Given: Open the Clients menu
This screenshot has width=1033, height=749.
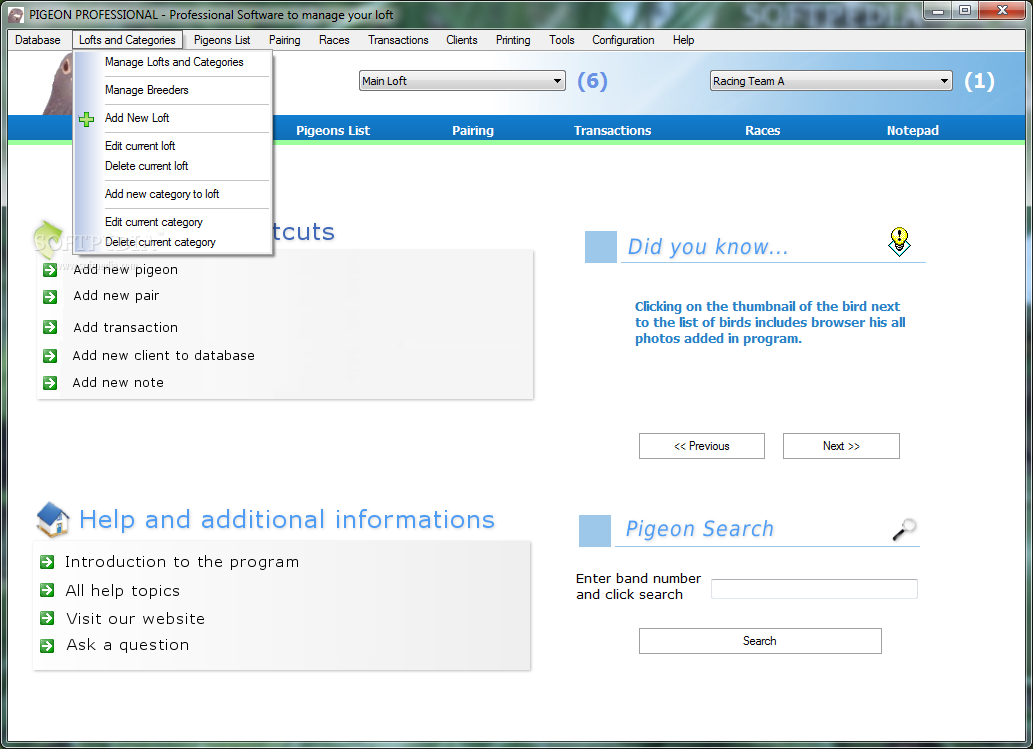Looking at the screenshot, I should click(x=462, y=40).
